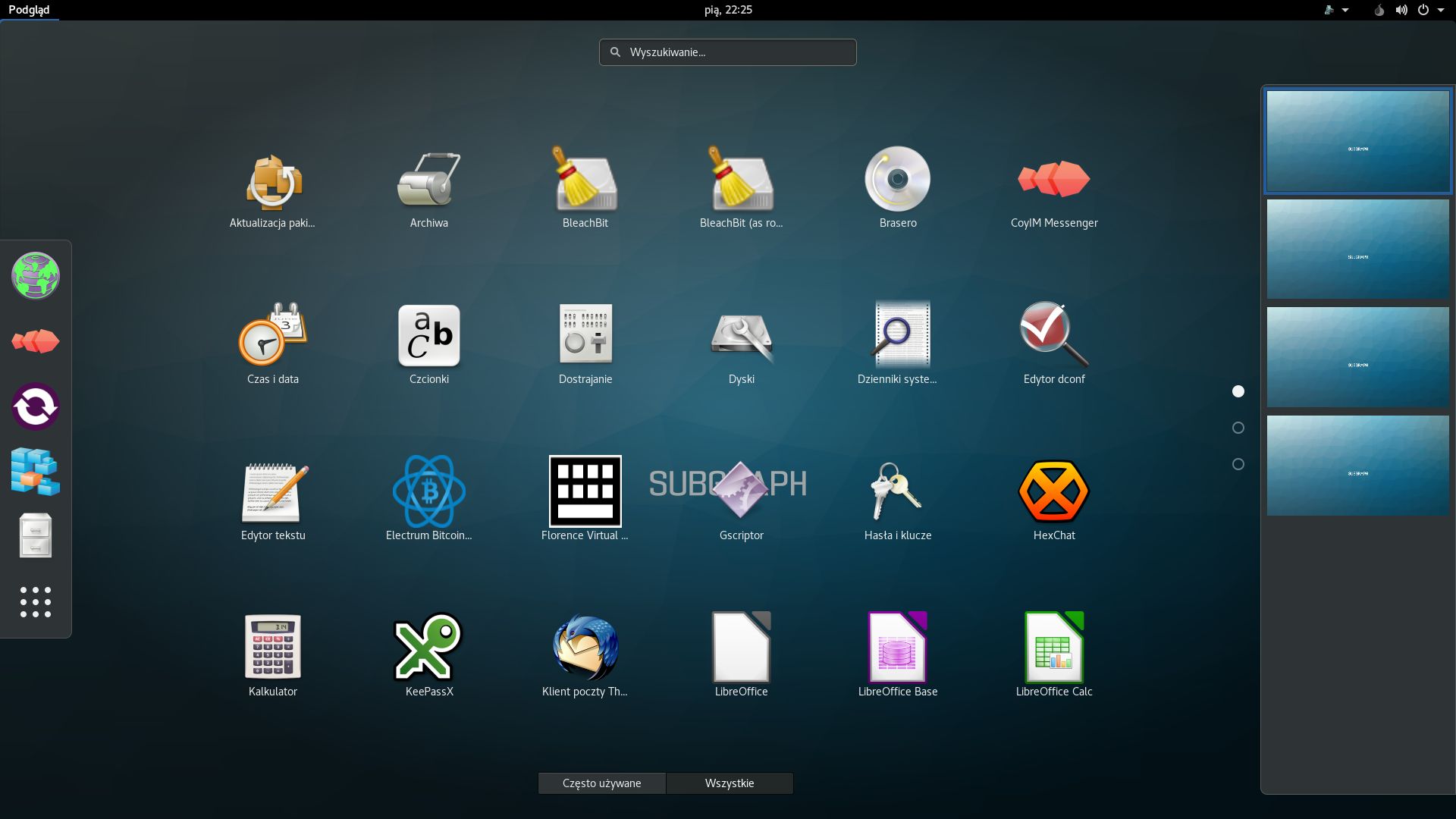
Task: Go to first app page indicator
Action: pyautogui.click(x=1238, y=391)
